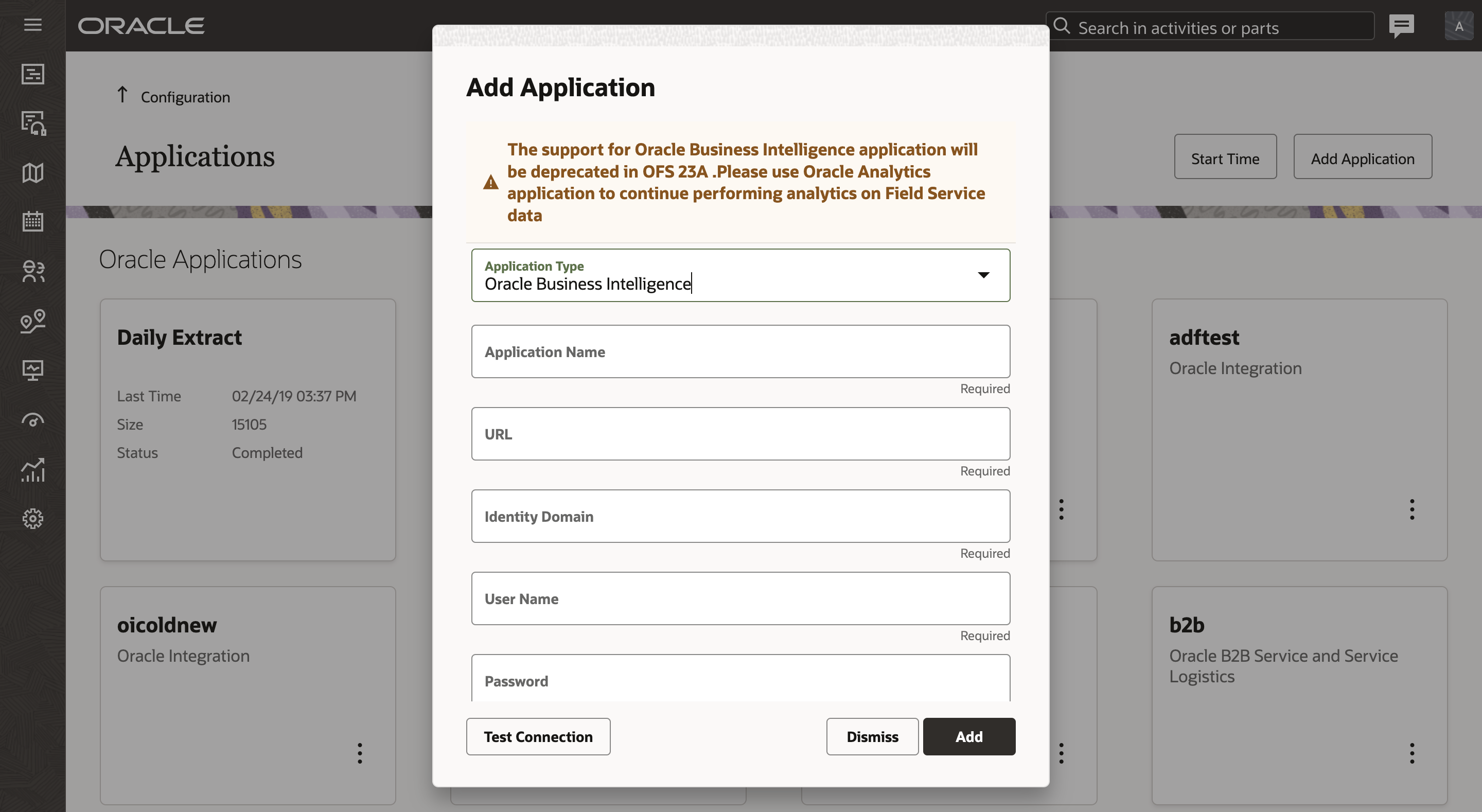Image resolution: width=1482 pixels, height=812 pixels.
Task: Go back to Configuration link
Action: click(185, 97)
